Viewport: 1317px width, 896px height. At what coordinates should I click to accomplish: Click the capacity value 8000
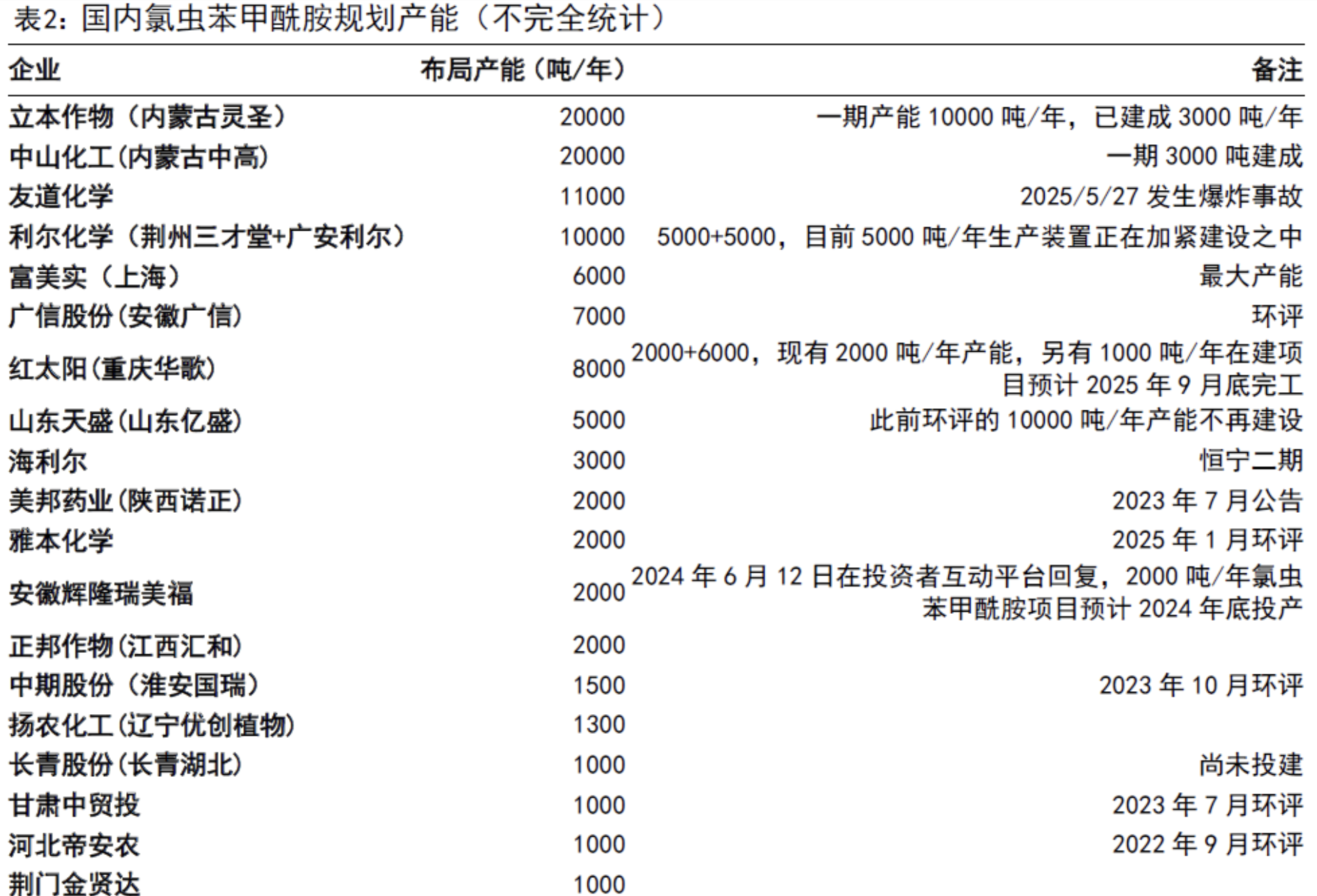click(x=599, y=369)
